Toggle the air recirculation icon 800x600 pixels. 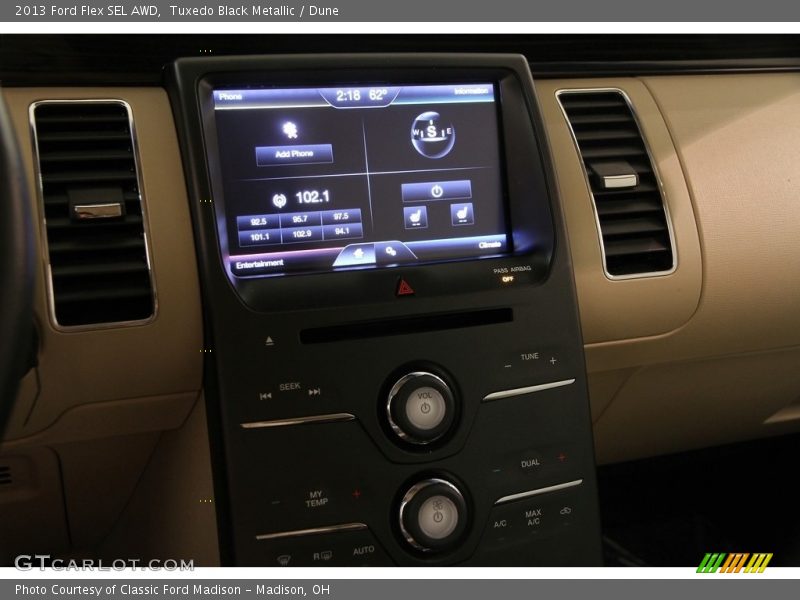point(565,511)
